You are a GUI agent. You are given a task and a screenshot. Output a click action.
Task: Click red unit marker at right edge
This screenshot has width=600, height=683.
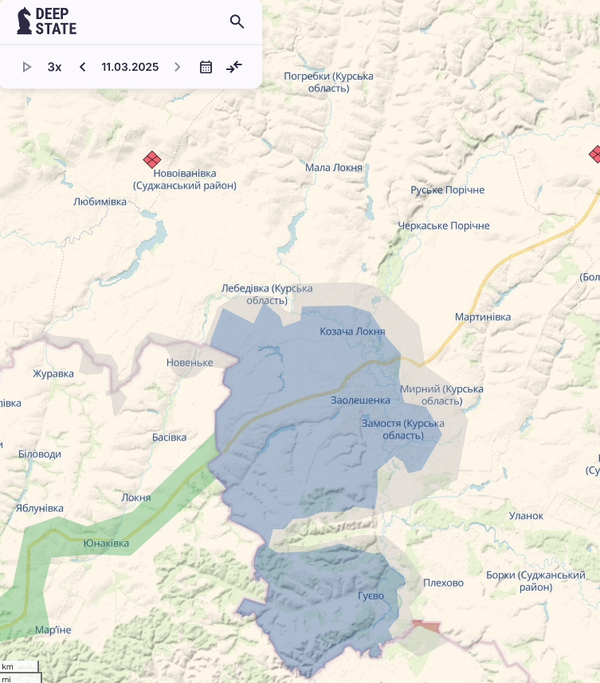[596, 154]
